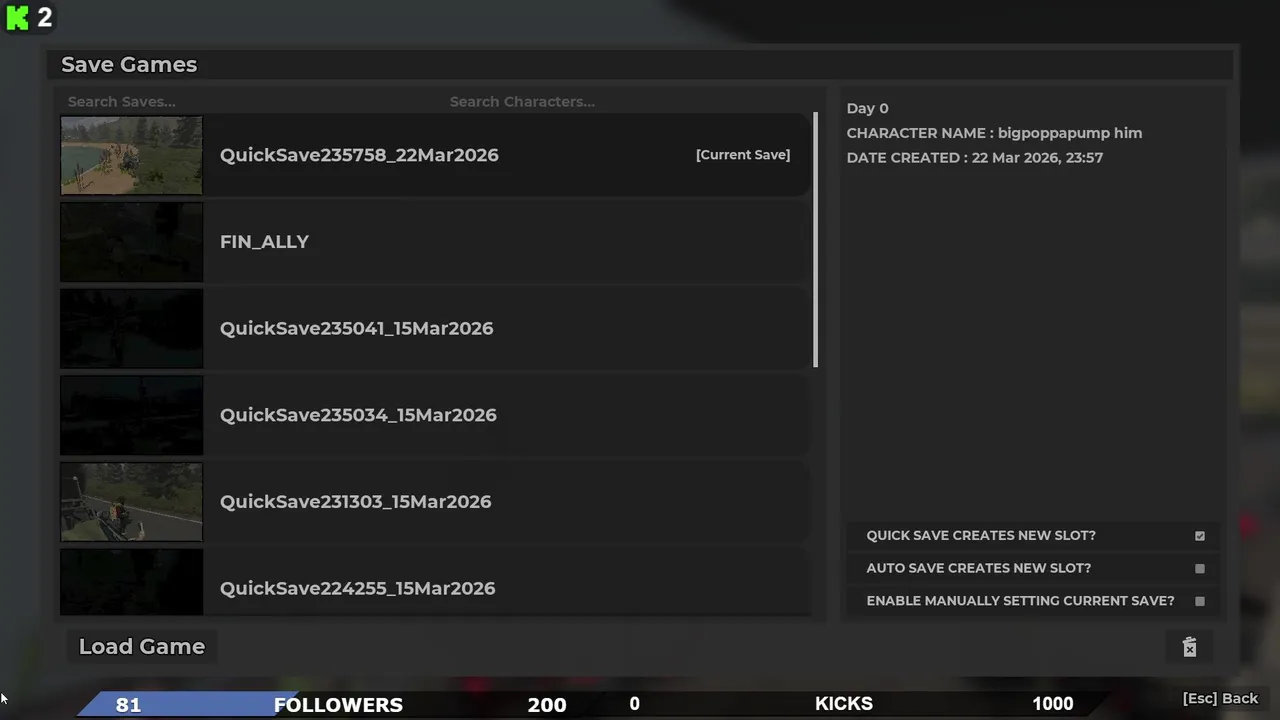The height and width of the screenshot is (720, 1280).
Task: Select the QuickSave235034_15Mar2026 save entry
Action: [x=434, y=415]
